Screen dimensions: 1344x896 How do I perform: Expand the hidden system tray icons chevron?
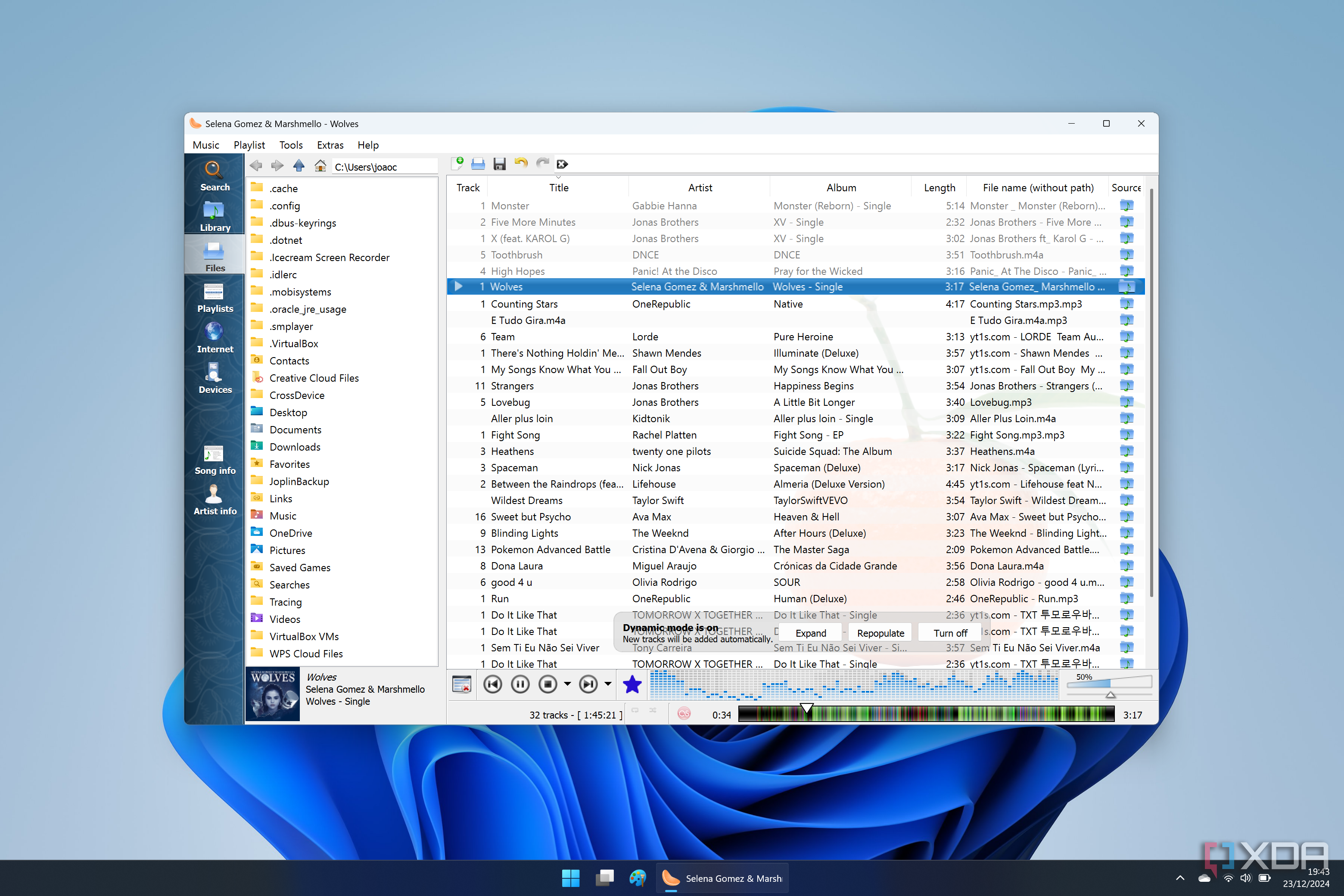pyautogui.click(x=1181, y=878)
